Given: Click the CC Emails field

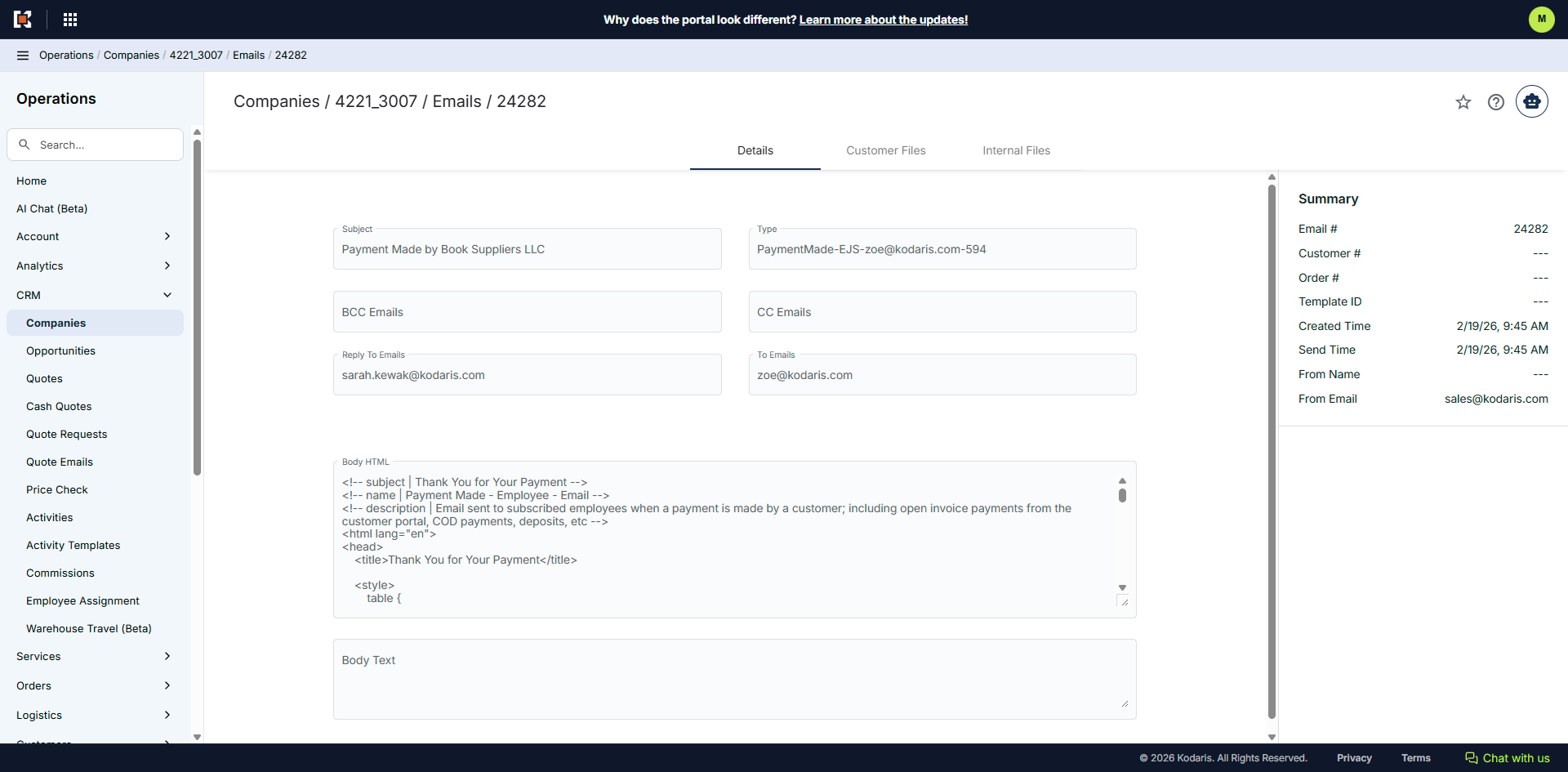Looking at the screenshot, I should pos(942,312).
